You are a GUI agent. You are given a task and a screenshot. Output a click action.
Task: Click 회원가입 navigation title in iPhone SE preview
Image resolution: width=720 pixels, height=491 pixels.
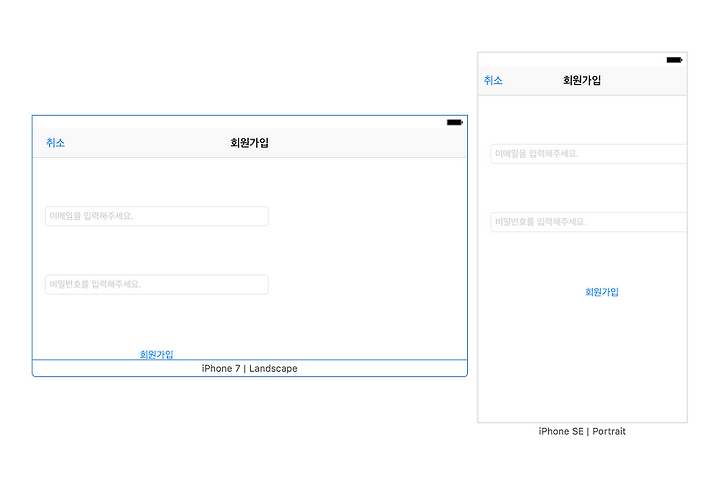point(582,80)
